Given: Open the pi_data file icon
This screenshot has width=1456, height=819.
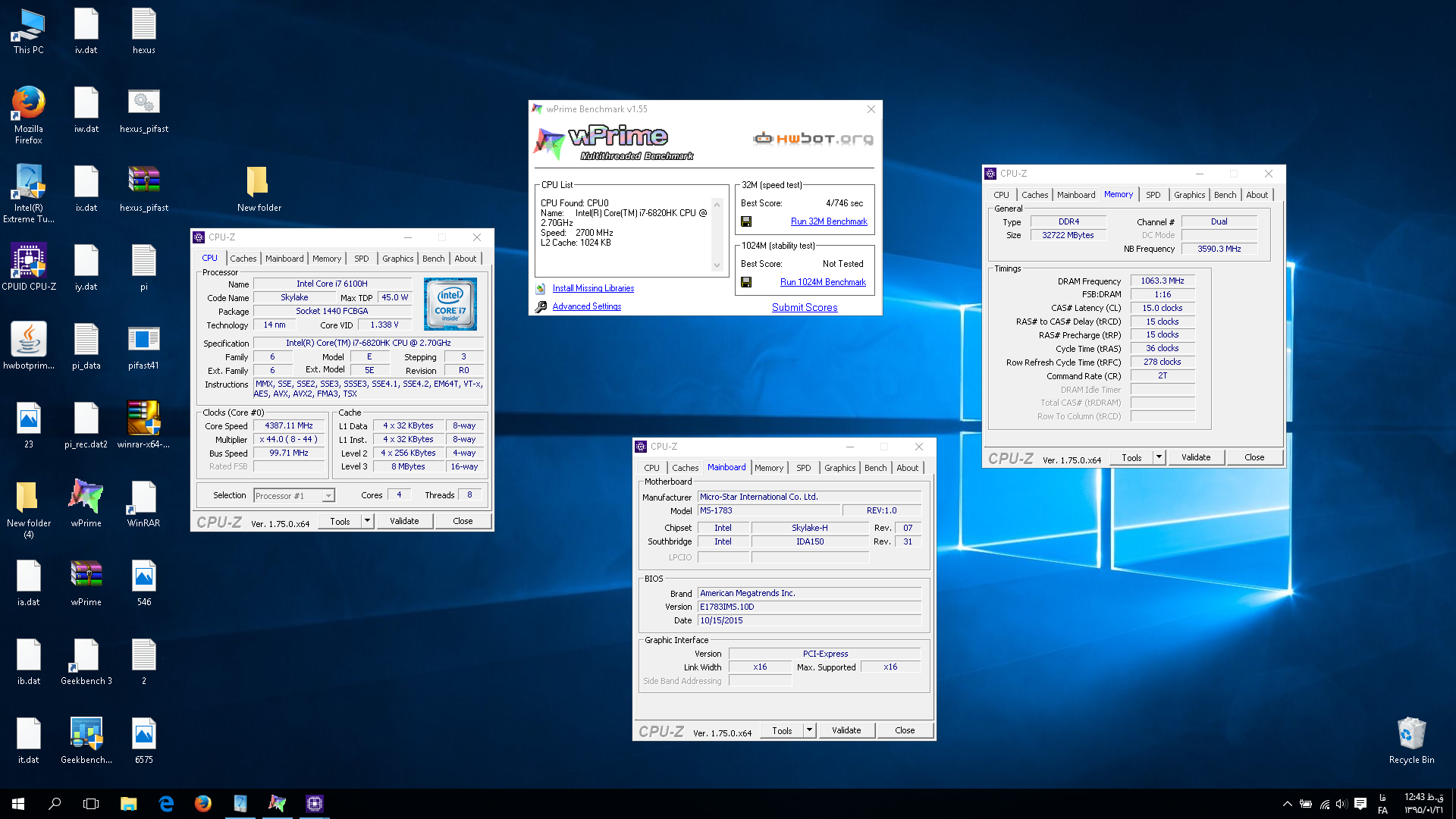Looking at the screenshot, I should [86, 346].
